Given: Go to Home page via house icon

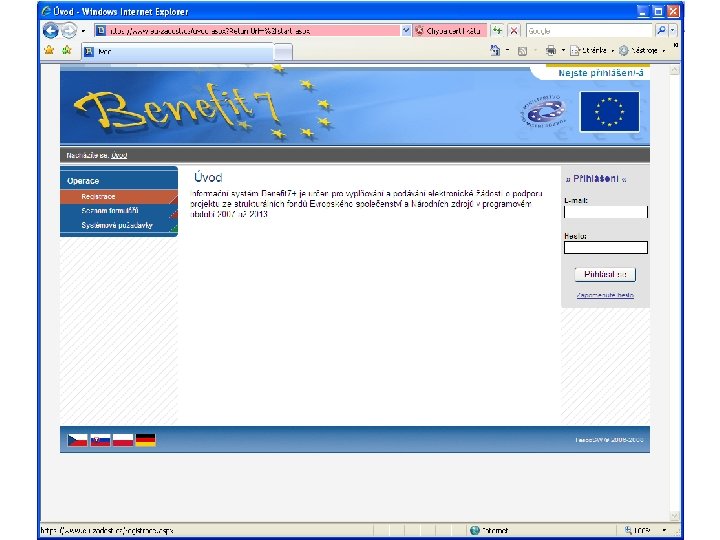Looking at the screenshot, I should 495,50.
